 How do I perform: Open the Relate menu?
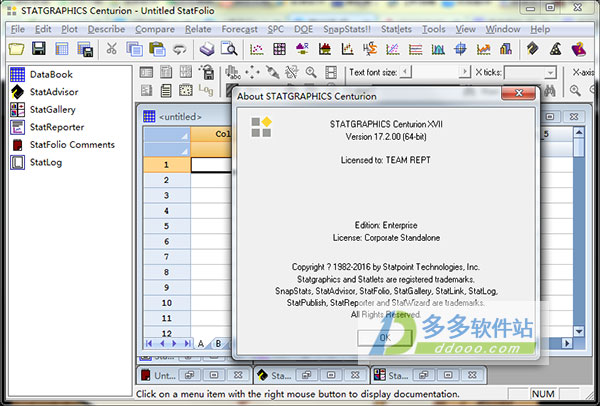198,29
